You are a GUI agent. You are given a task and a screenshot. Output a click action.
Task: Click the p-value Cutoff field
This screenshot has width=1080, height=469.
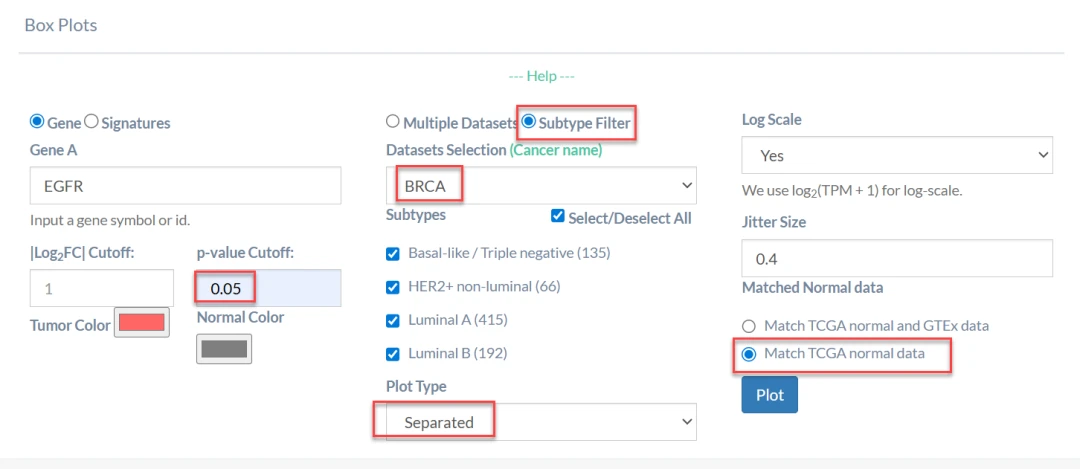(268, 288)
